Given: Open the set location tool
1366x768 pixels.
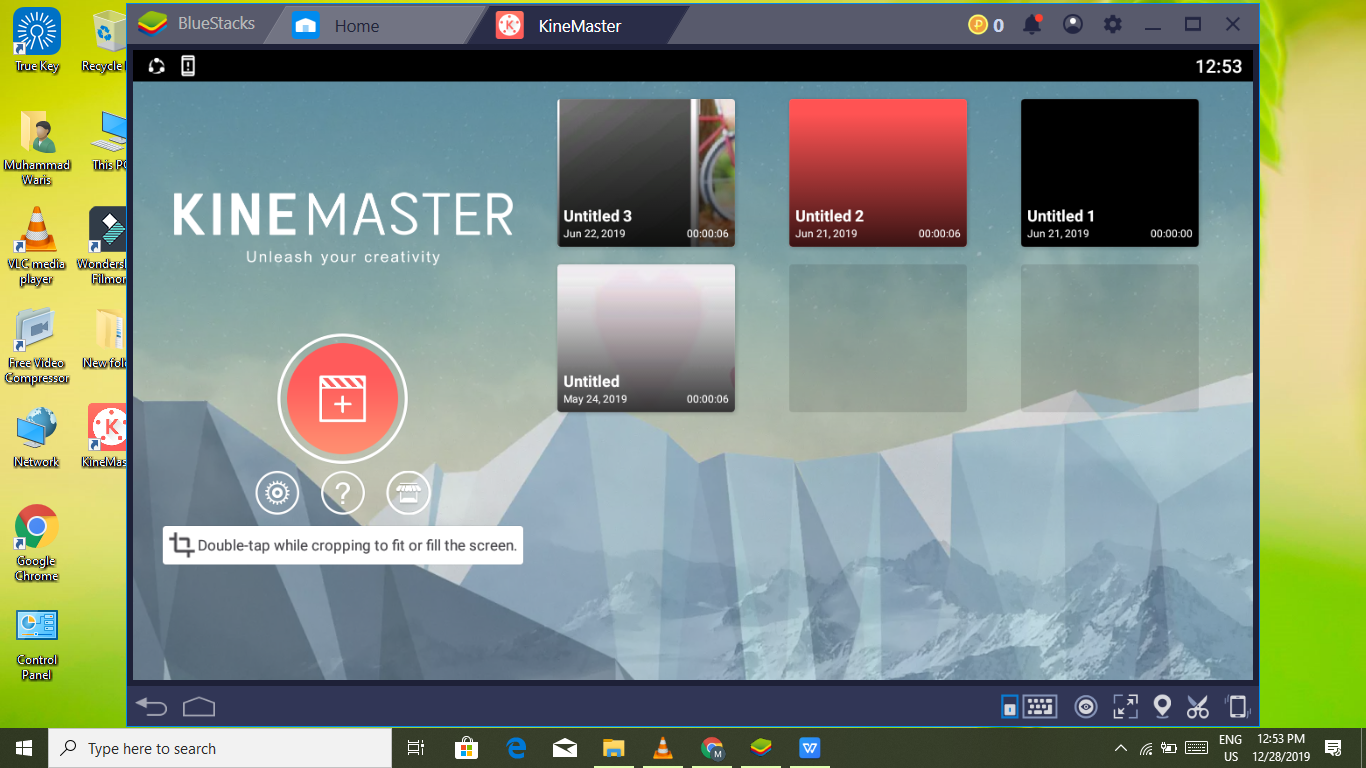Looking at the screenshot, I should [1162, 707].
